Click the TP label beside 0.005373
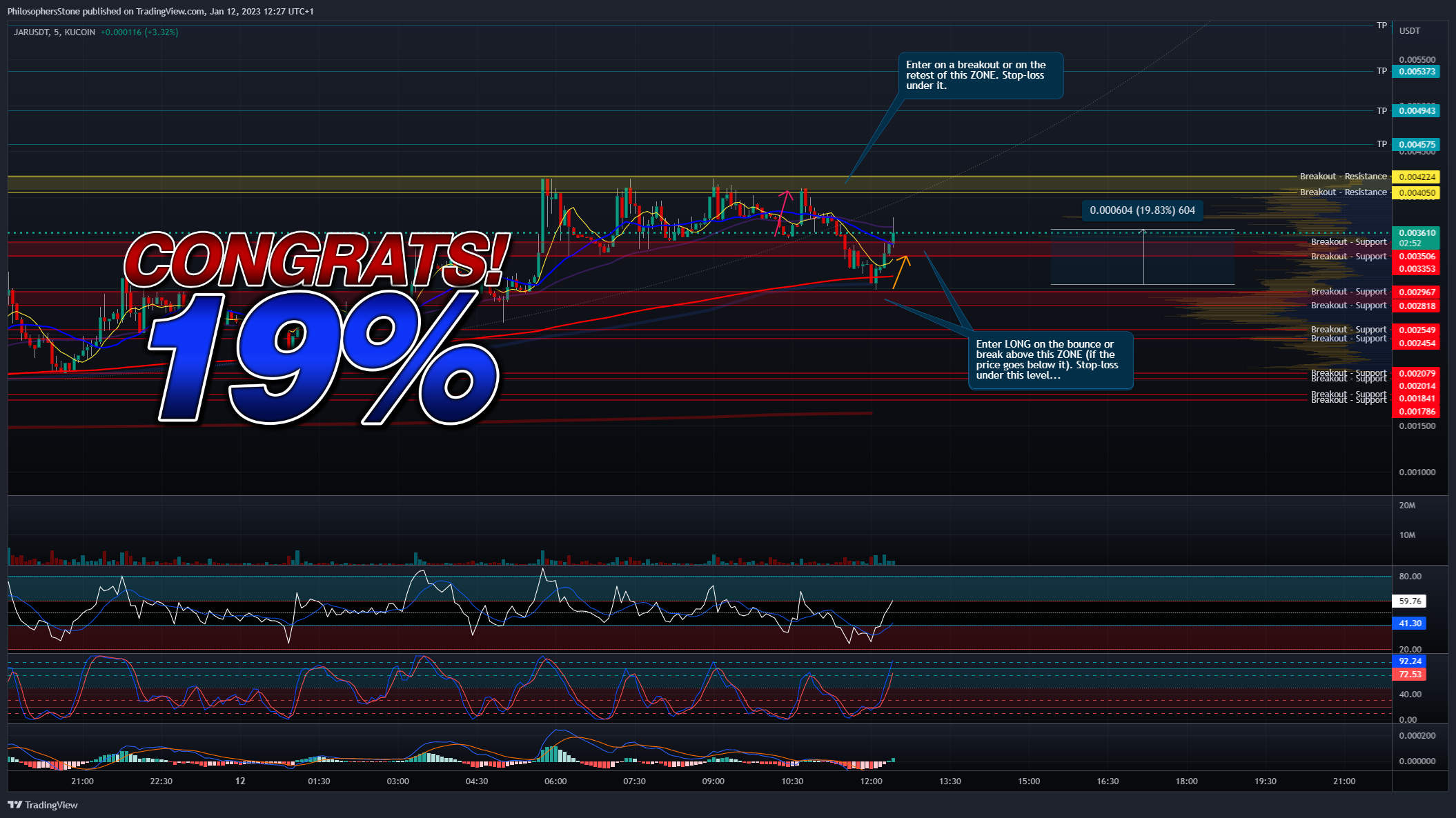The height and width of the screenshot is (818, 1456). coord(1381,71)
